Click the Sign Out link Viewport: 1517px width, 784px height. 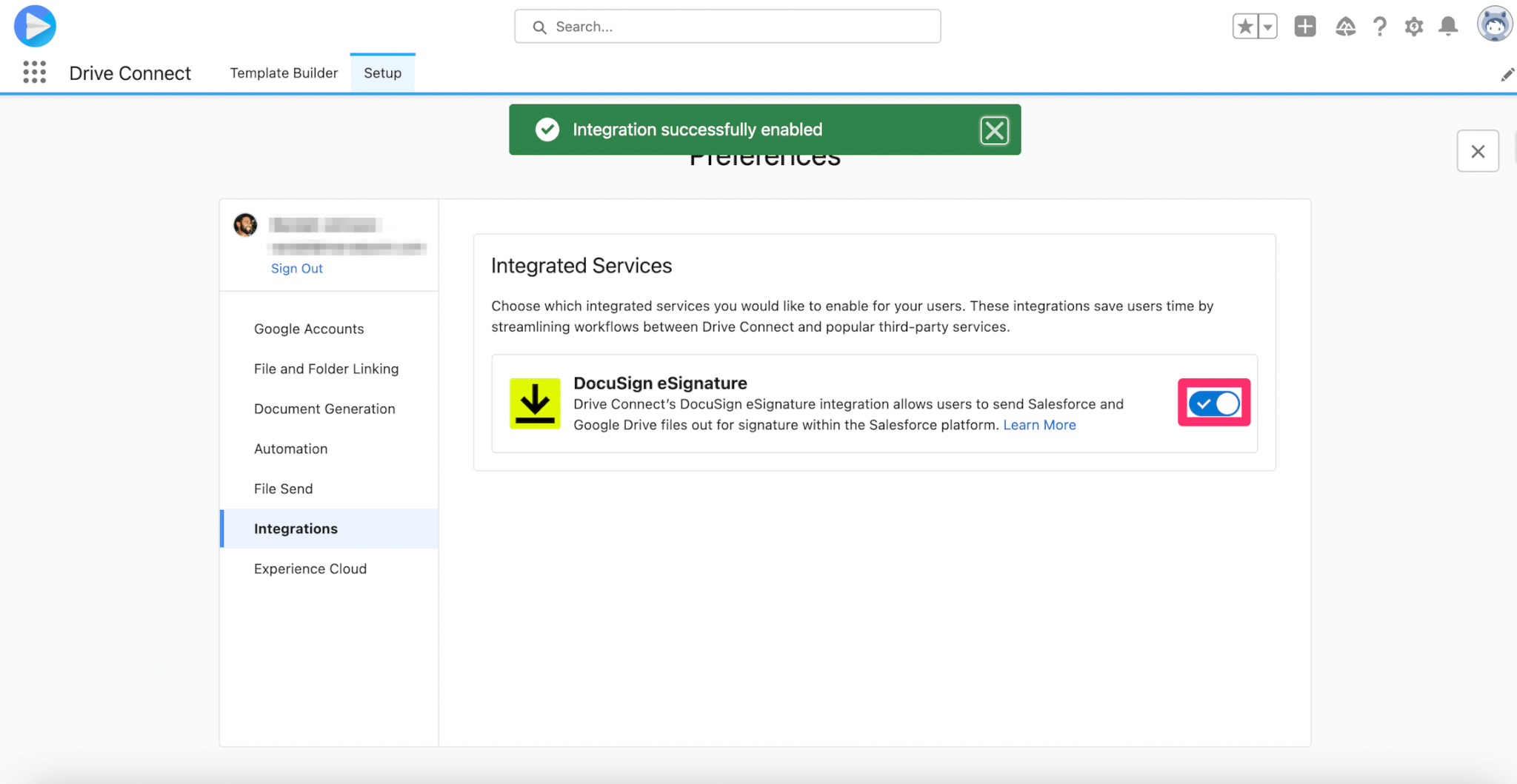(297, 268)
